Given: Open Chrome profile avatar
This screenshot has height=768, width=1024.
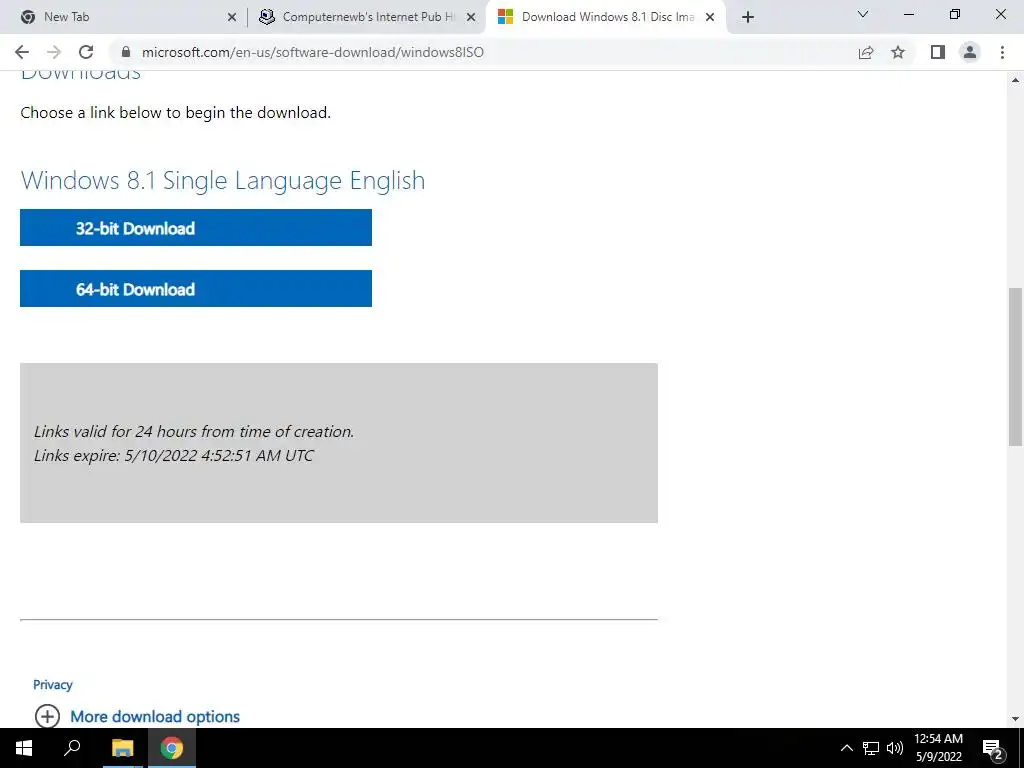Looking at the screenshot, I should [x=970, y=52].
